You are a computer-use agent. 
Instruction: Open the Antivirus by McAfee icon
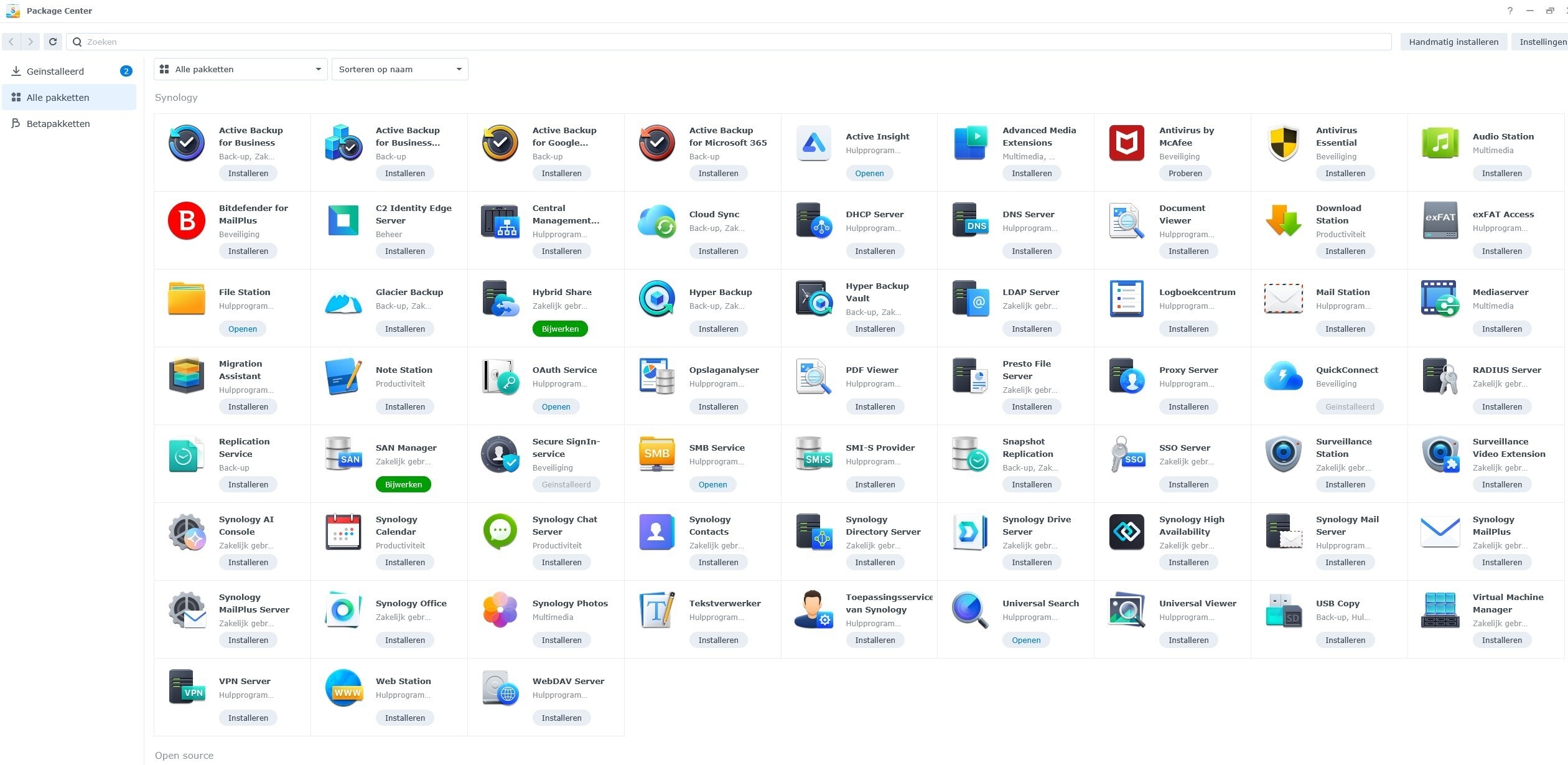[1127, 143]
